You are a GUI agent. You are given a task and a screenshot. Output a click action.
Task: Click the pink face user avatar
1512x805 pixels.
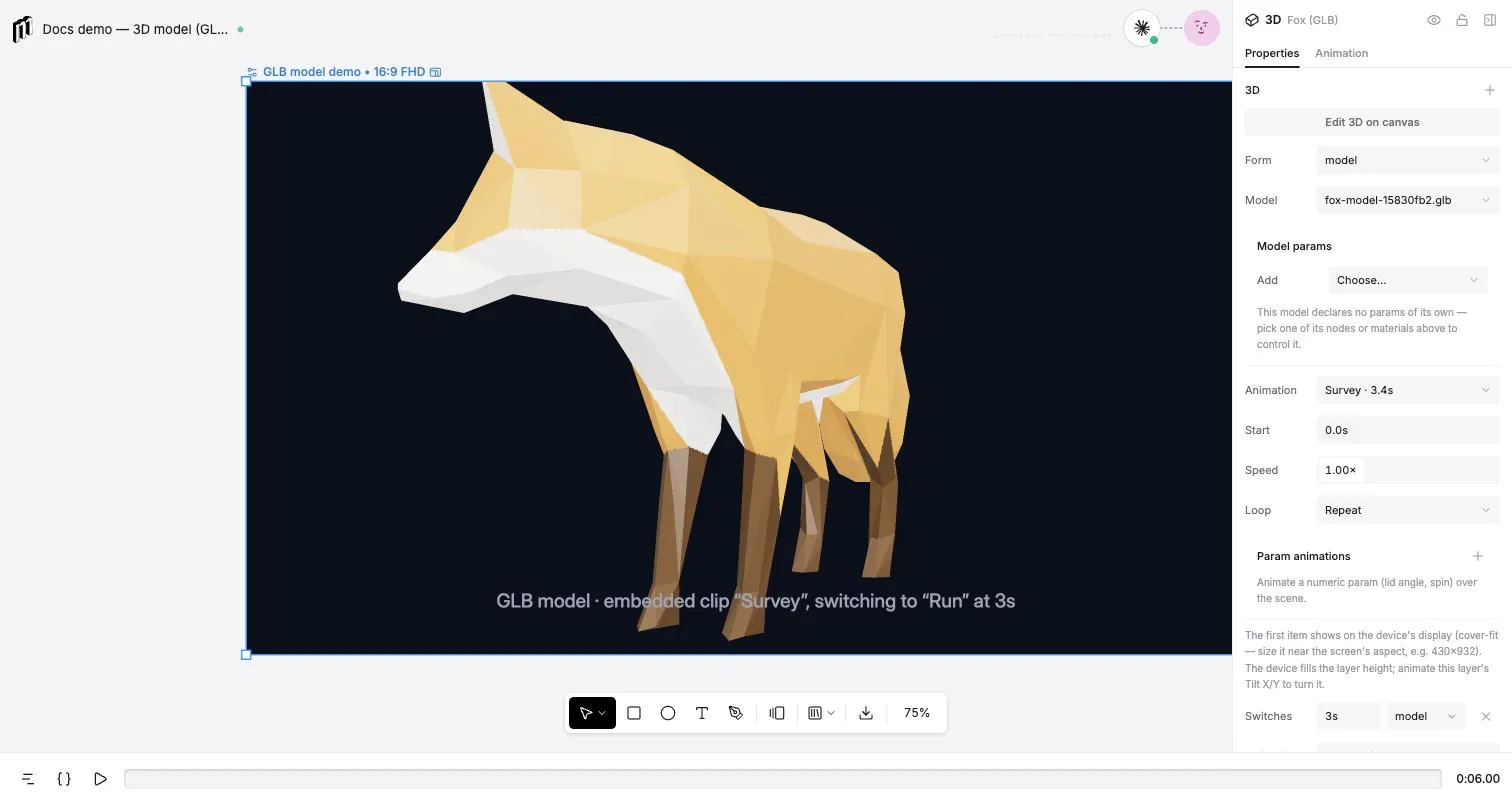tap(1202, 28)
